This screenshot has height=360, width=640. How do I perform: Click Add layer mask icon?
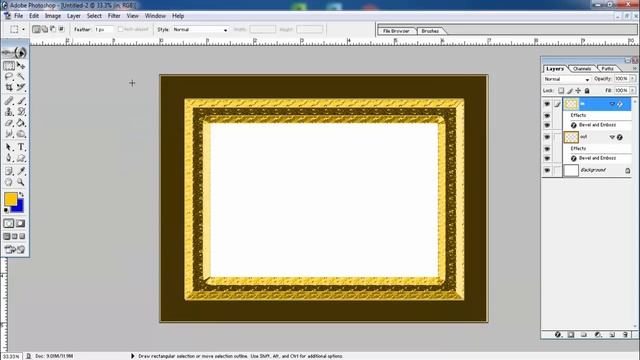click(571, 335)
